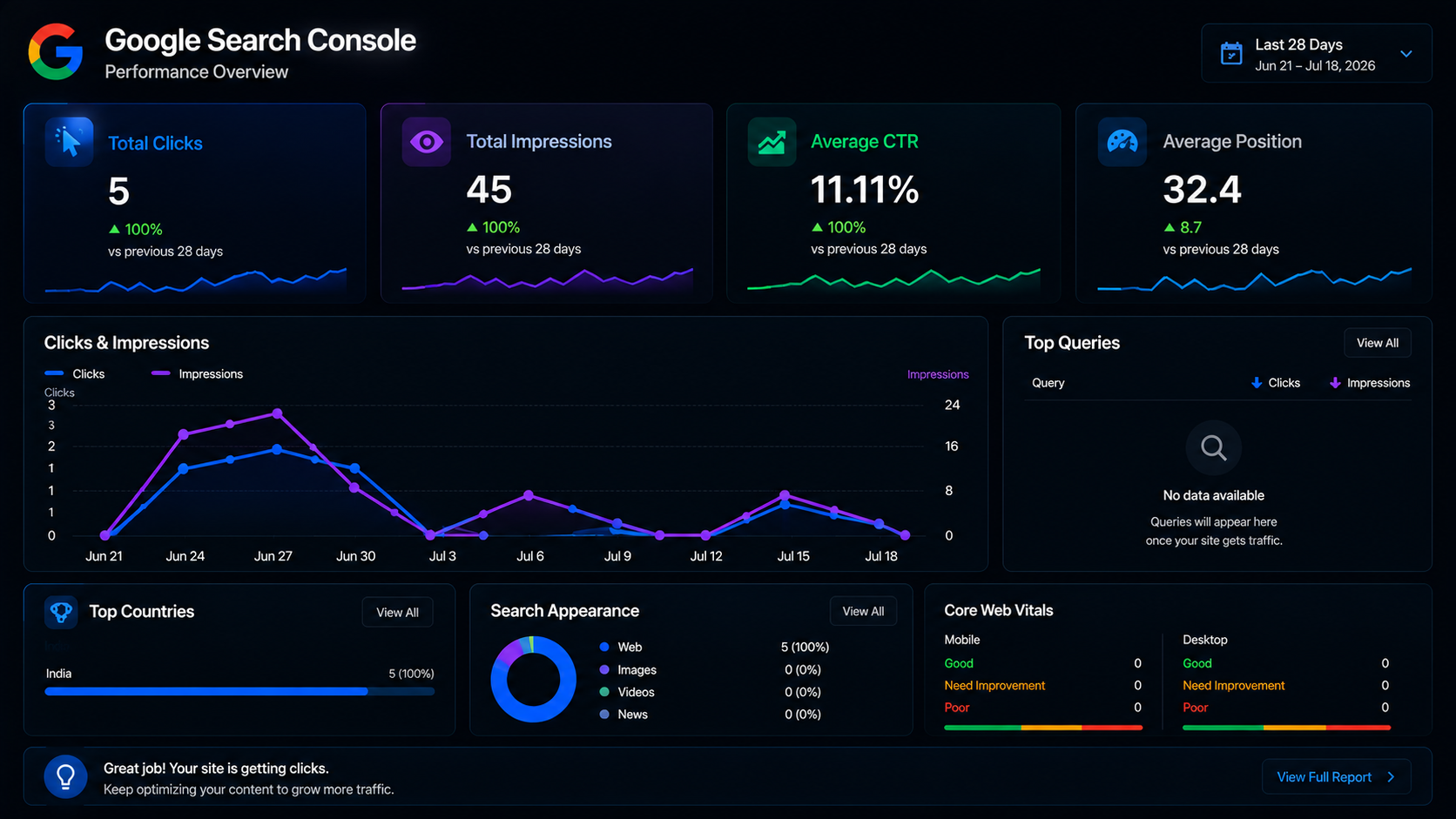Click the Total Impressions purple sparkline

(548, 279)
